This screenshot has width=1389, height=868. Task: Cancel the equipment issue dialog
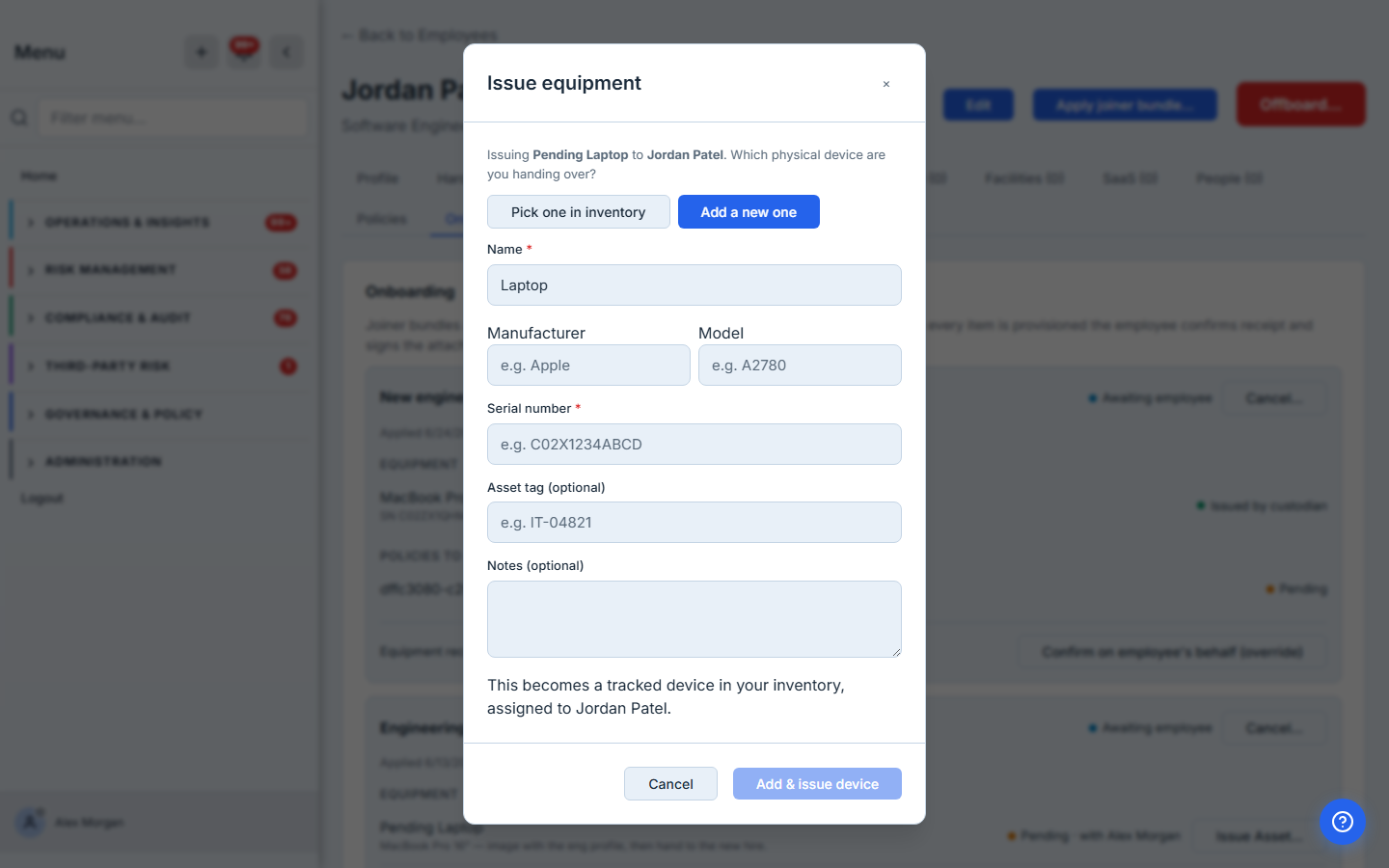click(670, 784)
